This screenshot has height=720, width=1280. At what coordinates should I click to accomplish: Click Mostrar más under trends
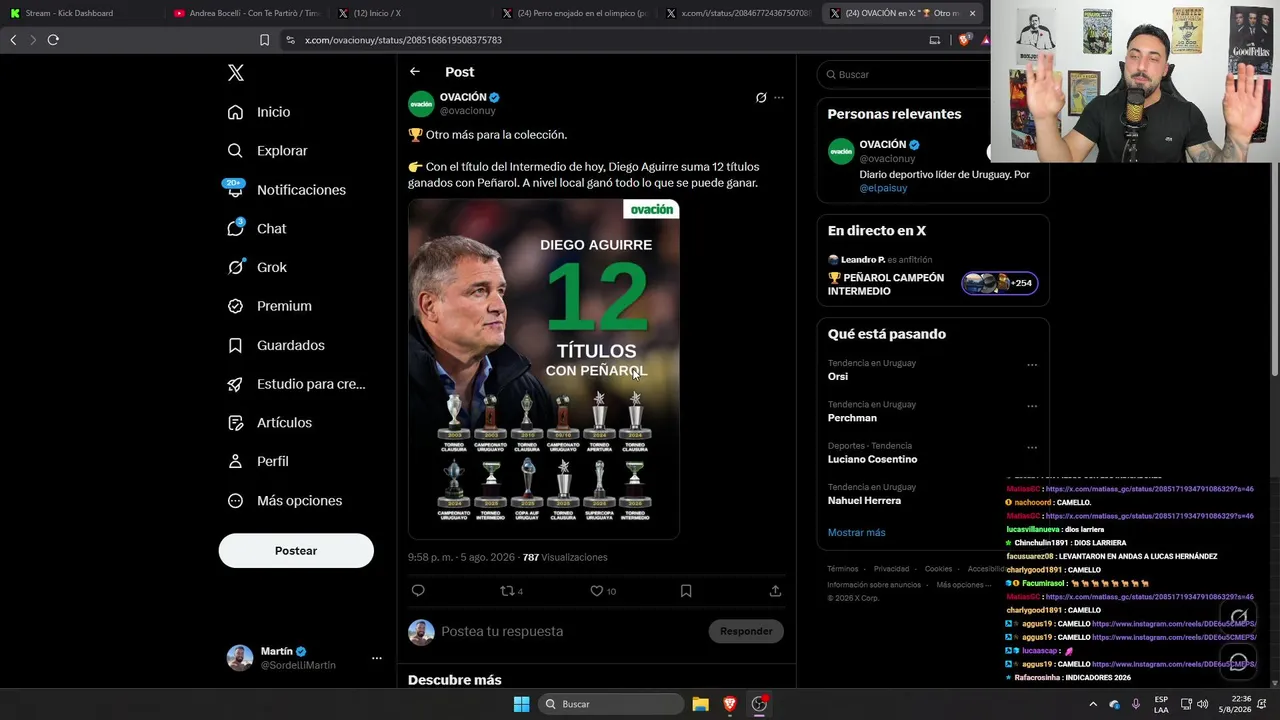(857, 533)
